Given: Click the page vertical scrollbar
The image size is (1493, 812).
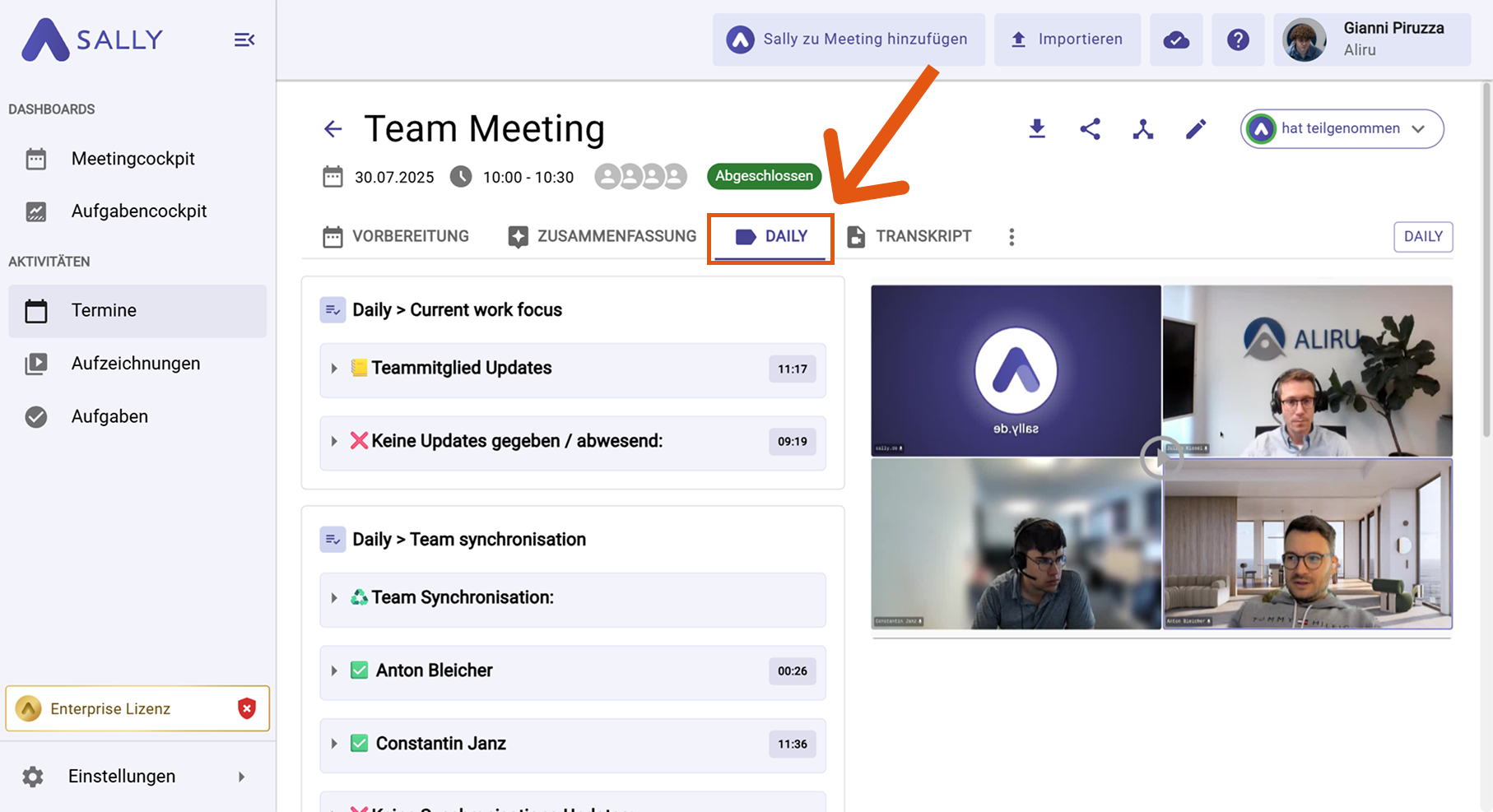Looking at the screenshot, I should click(1486, 260).
